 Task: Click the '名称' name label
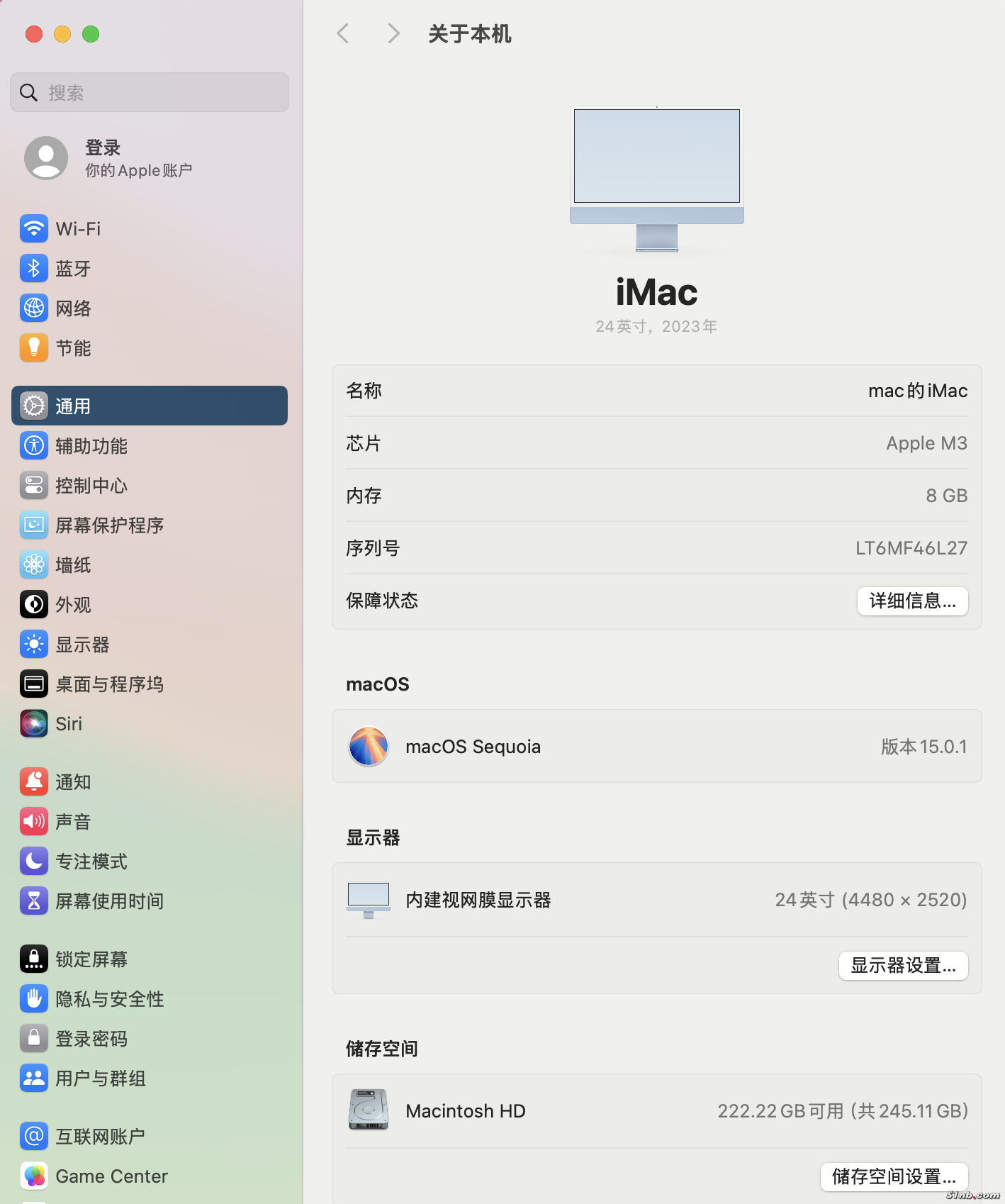coord(364,391)
